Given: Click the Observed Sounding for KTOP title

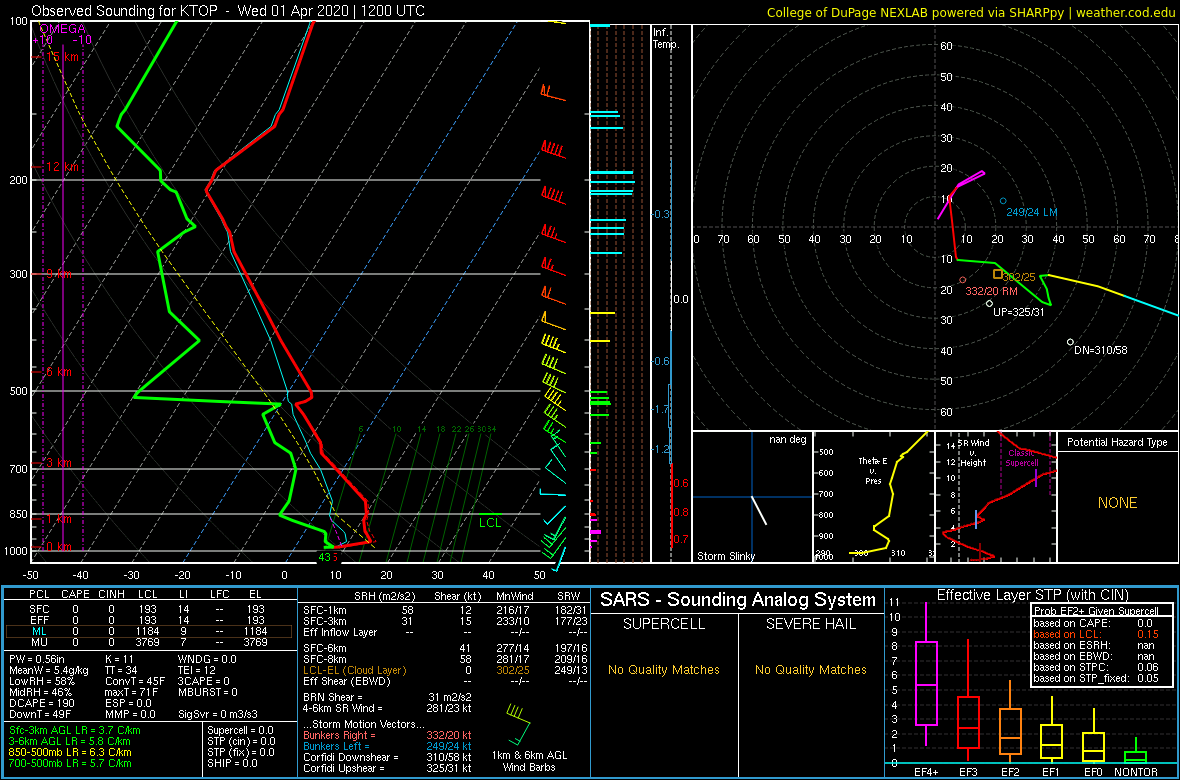Looking at the screenshot, I should (228, 11).
